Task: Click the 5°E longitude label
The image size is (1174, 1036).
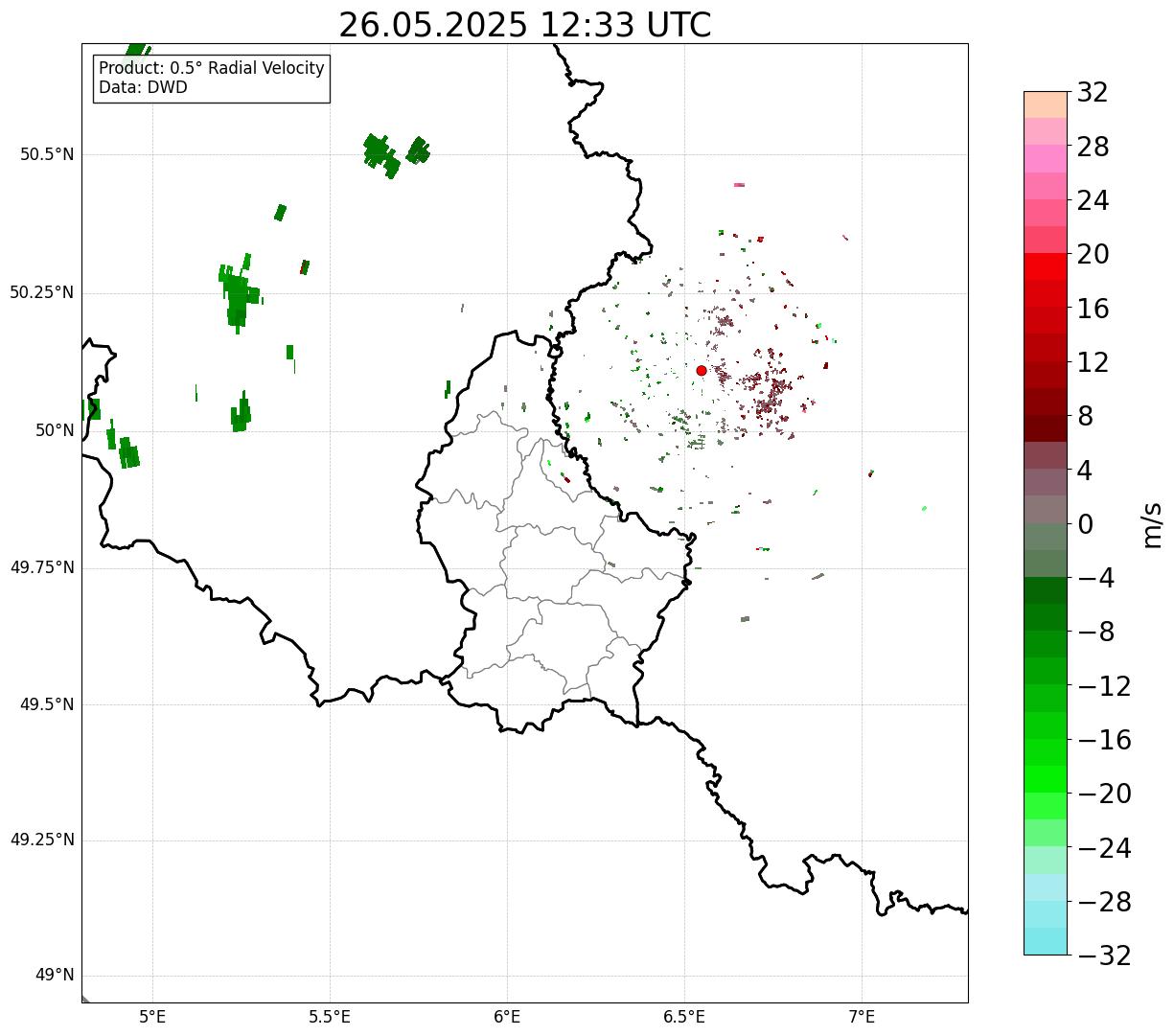Action: (152, 1017)
